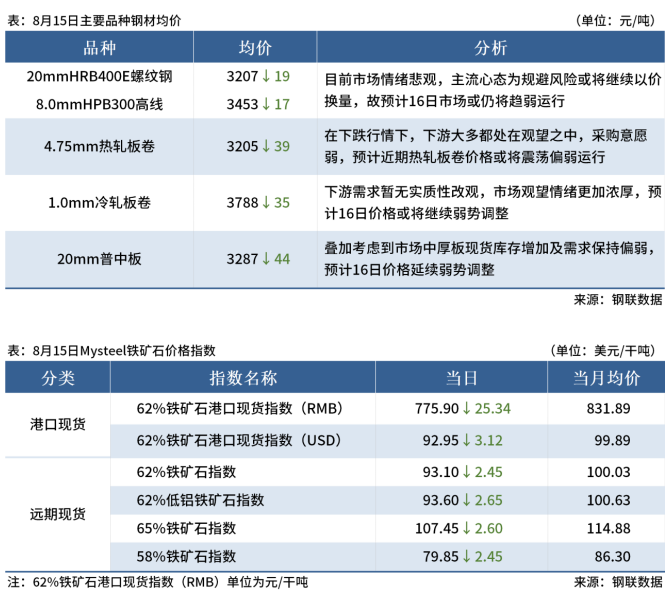Select the 4.75mm热轧板卷 cell

[x=99, y=146]
